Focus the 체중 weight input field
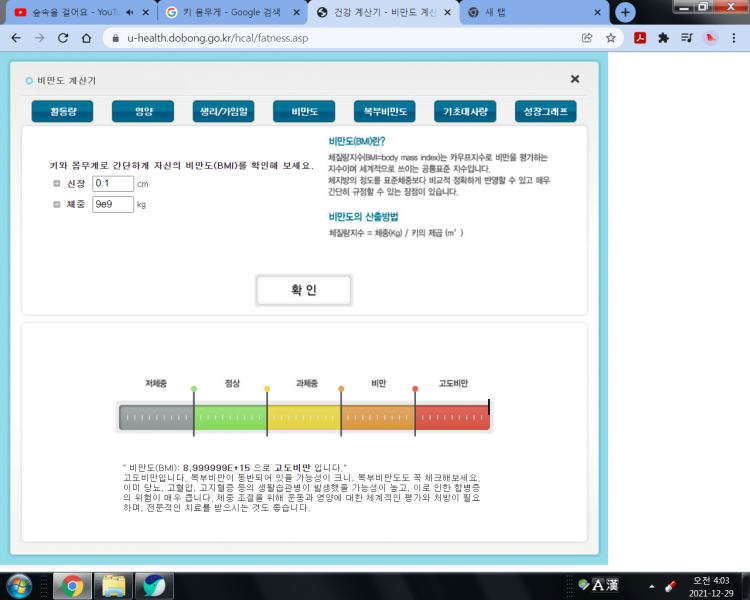750x600 pixels. pos(113,204)
